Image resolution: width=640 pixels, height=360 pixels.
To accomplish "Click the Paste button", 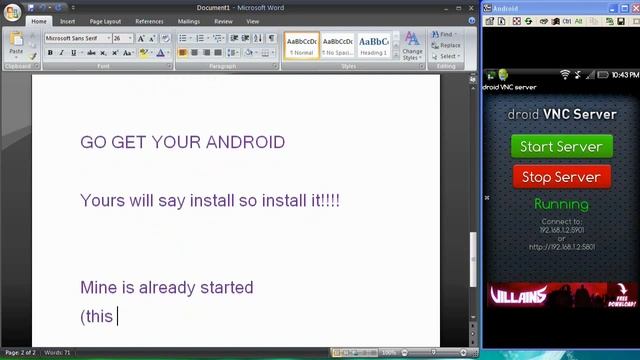I will [16, 44].
